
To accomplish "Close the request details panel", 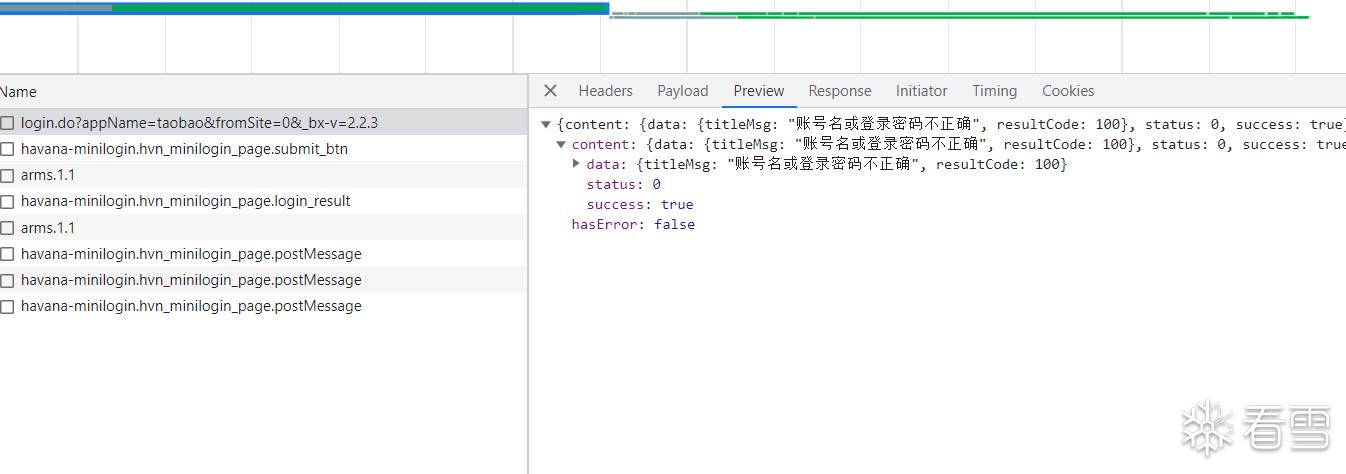I will pos(550,91).
